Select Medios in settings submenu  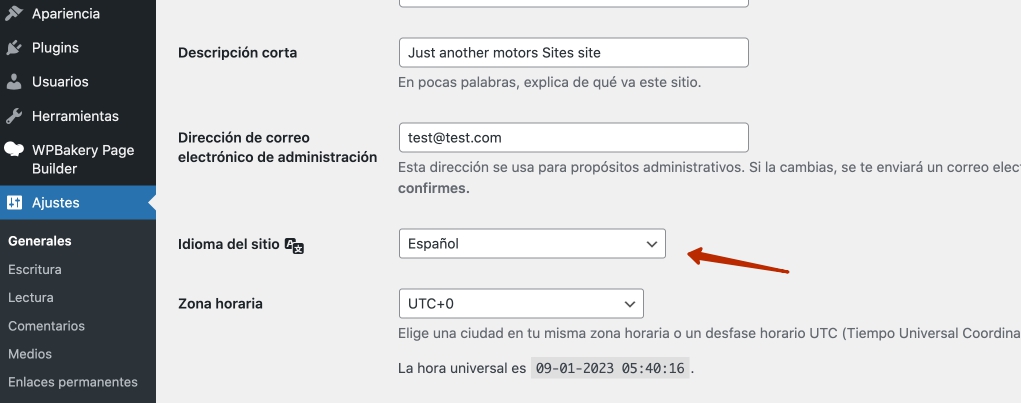click(30, 353)
